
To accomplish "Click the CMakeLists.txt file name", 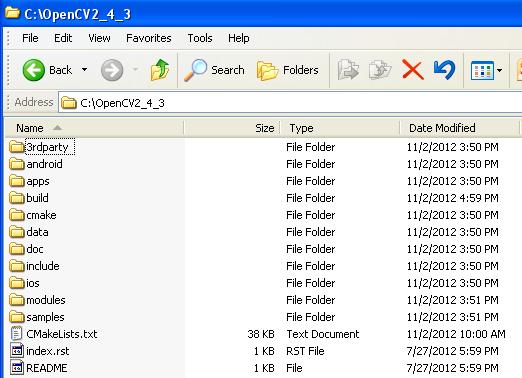I will tap(62, 334).
